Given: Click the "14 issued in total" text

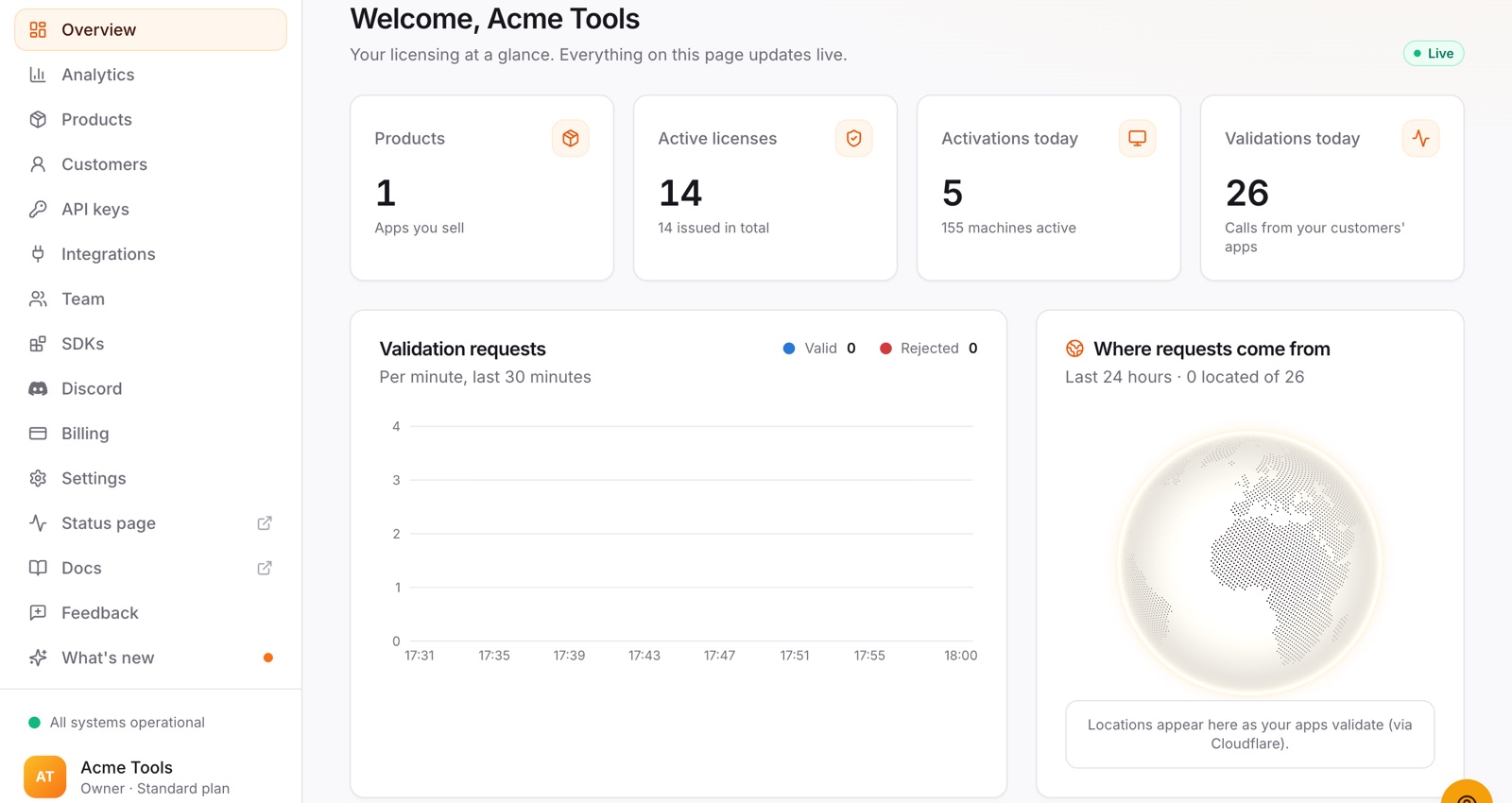Looking at the screenshot, I should pyautogui.click(x=713, y=228).
